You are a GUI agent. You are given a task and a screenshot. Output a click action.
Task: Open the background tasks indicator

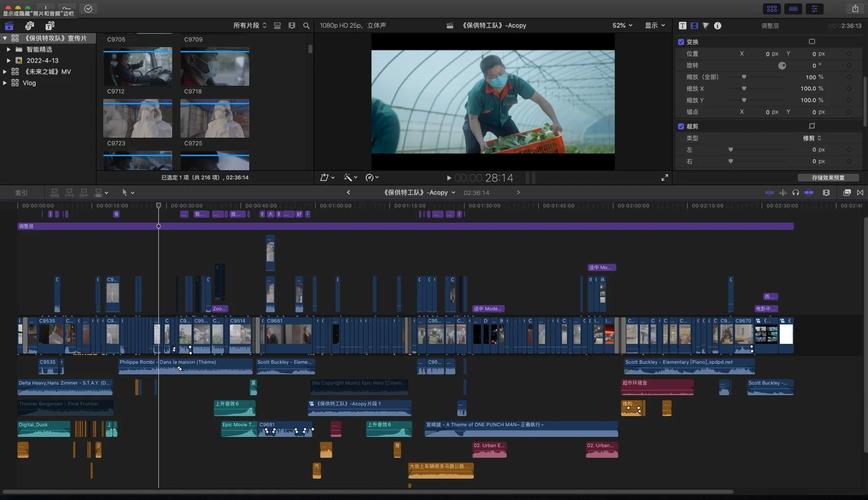point(88,9)
